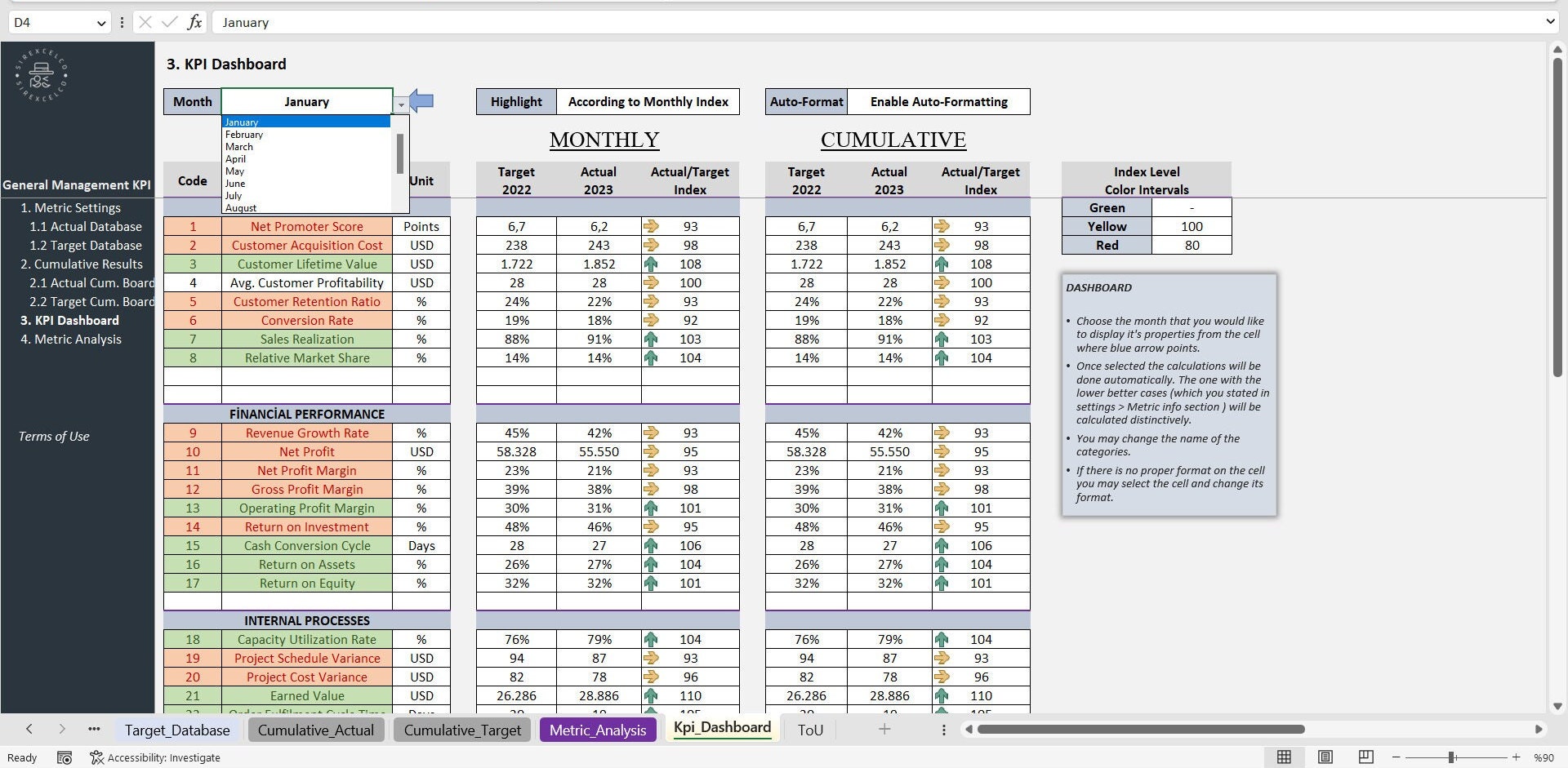Image resolution: width=1568 pixels, height=768 pixels.
Task: Switch to the Metric_Analysis sheet tab
Action: coord(597,730)
